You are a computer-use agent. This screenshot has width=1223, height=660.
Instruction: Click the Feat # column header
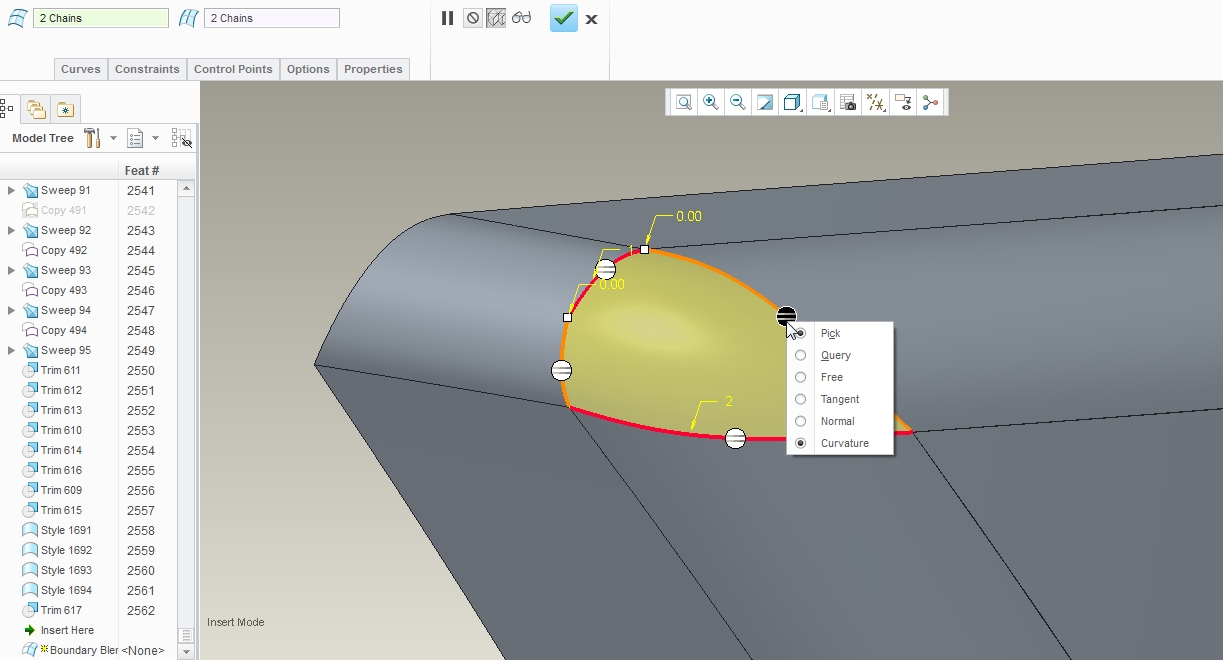pyautogui.click(x=142, y=170)
